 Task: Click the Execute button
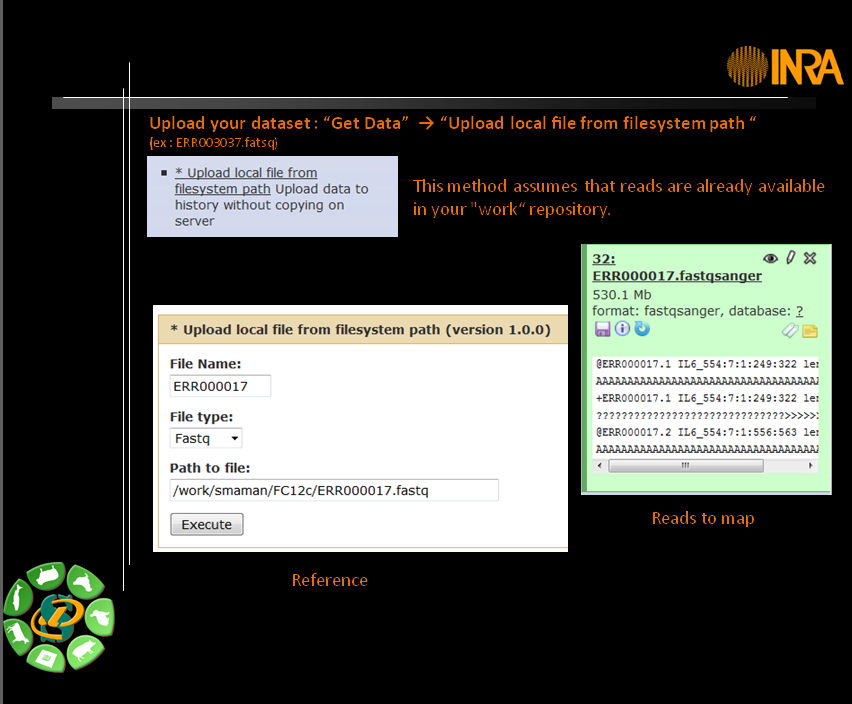pyautogui.click(x=206, y=524)
